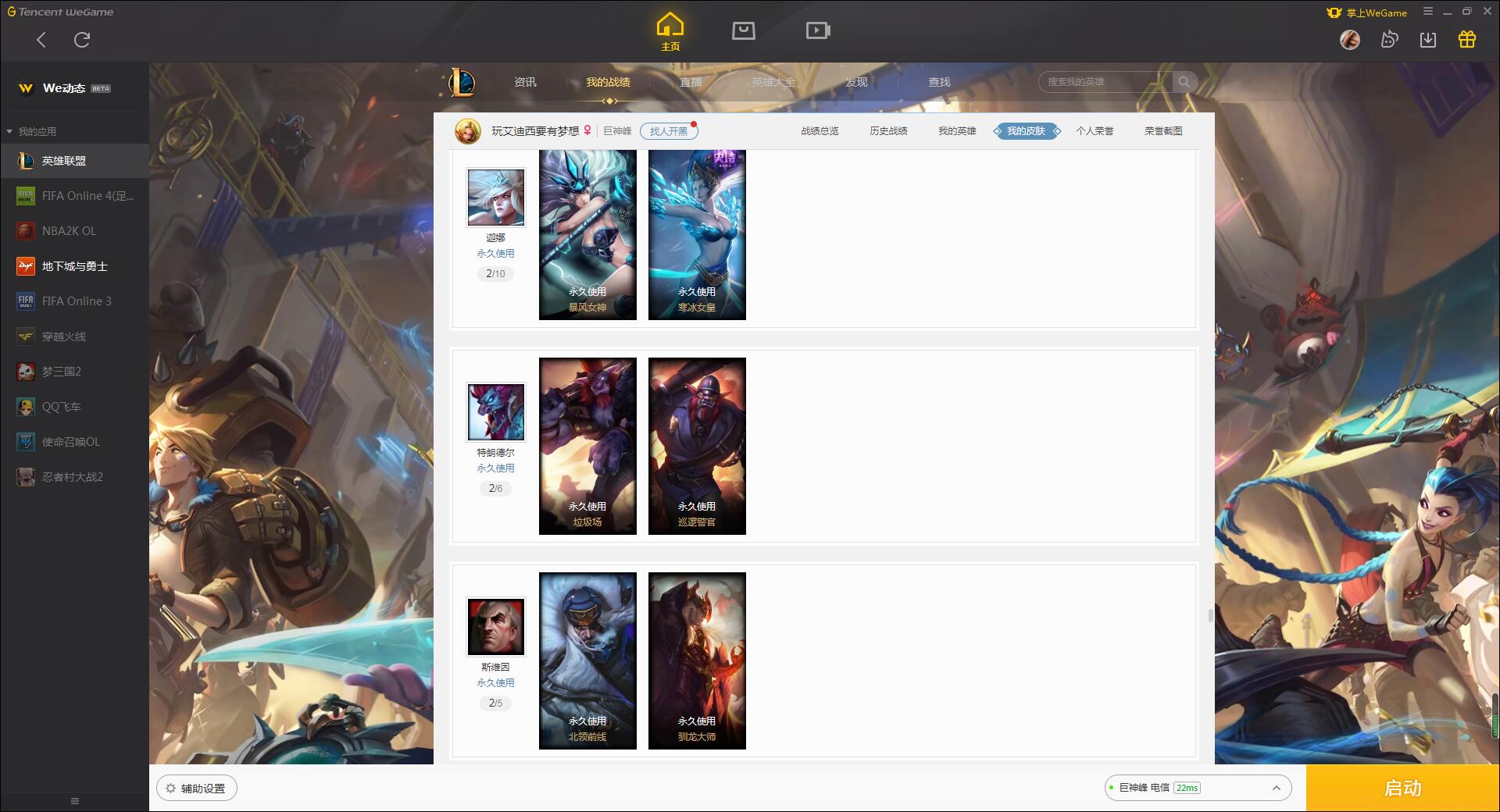Screen dimensions: 1500x812
Task: Select 英雄联盟 in app list
Action: [74, 161]
